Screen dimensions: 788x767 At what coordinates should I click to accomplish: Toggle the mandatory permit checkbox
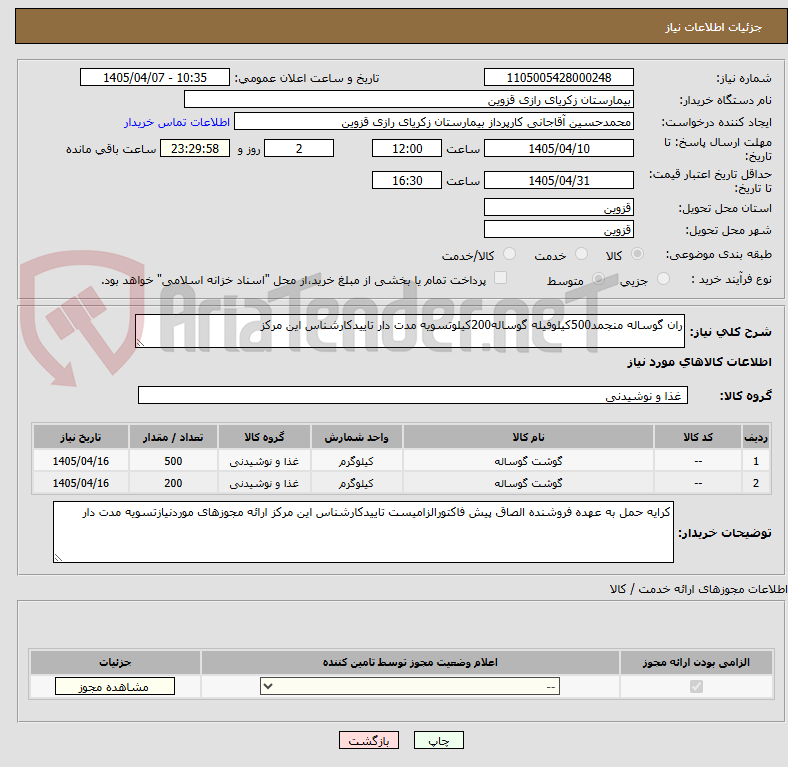[696, 687]
